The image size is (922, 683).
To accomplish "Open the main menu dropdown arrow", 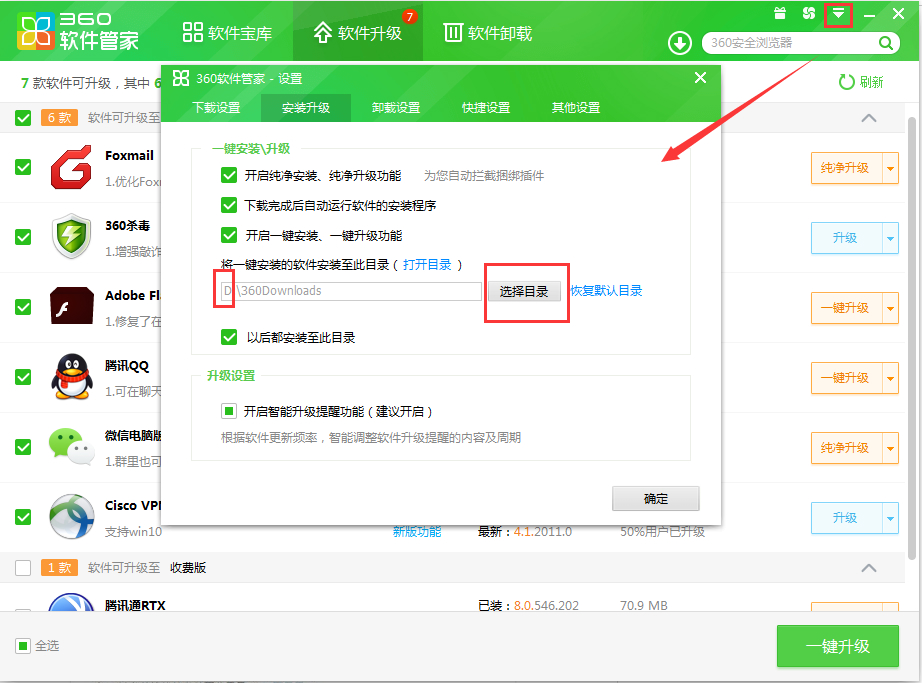I will pyautogui.click(x=838, y=15).
